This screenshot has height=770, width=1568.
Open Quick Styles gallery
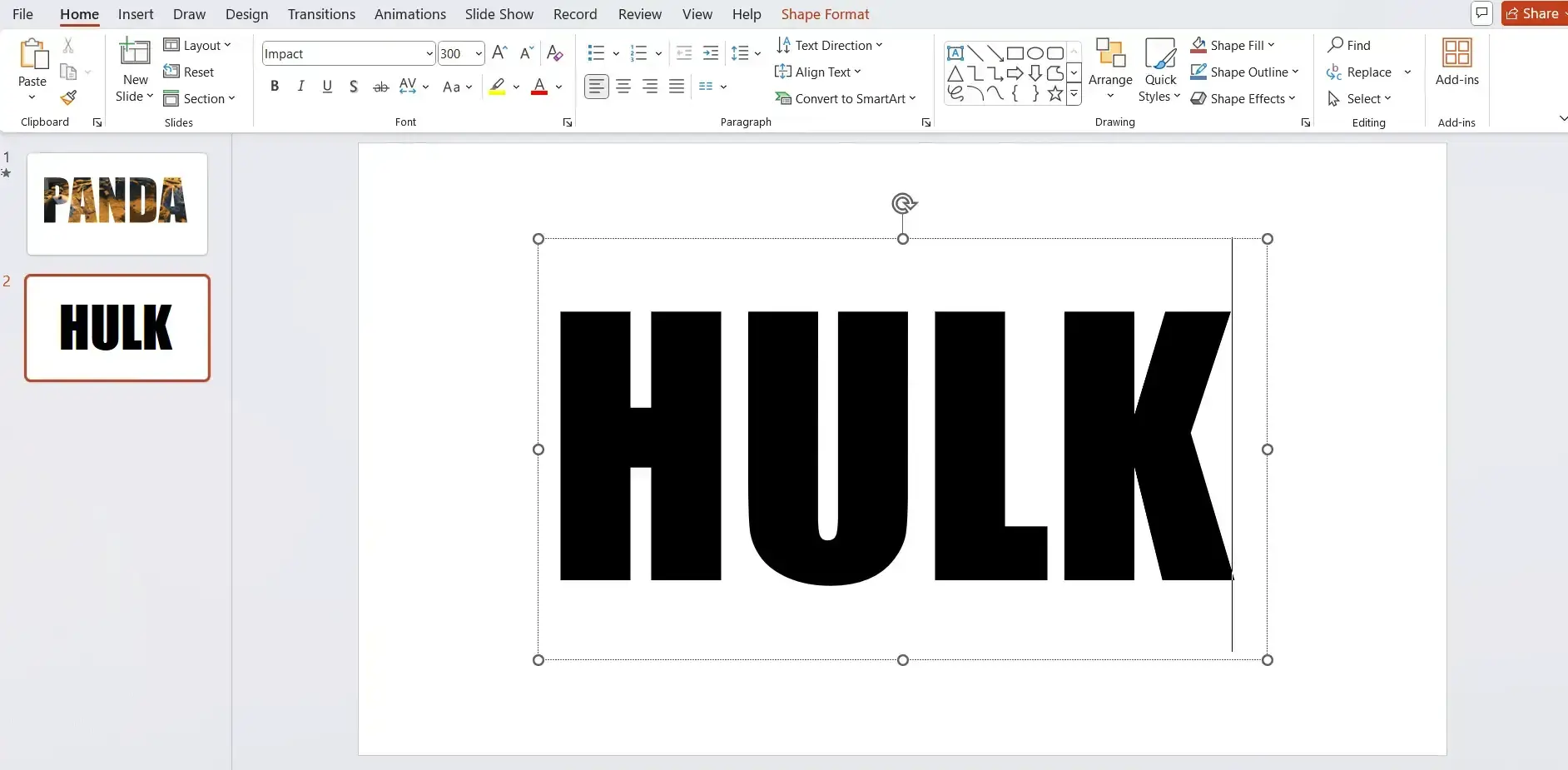coord(1159,71)
